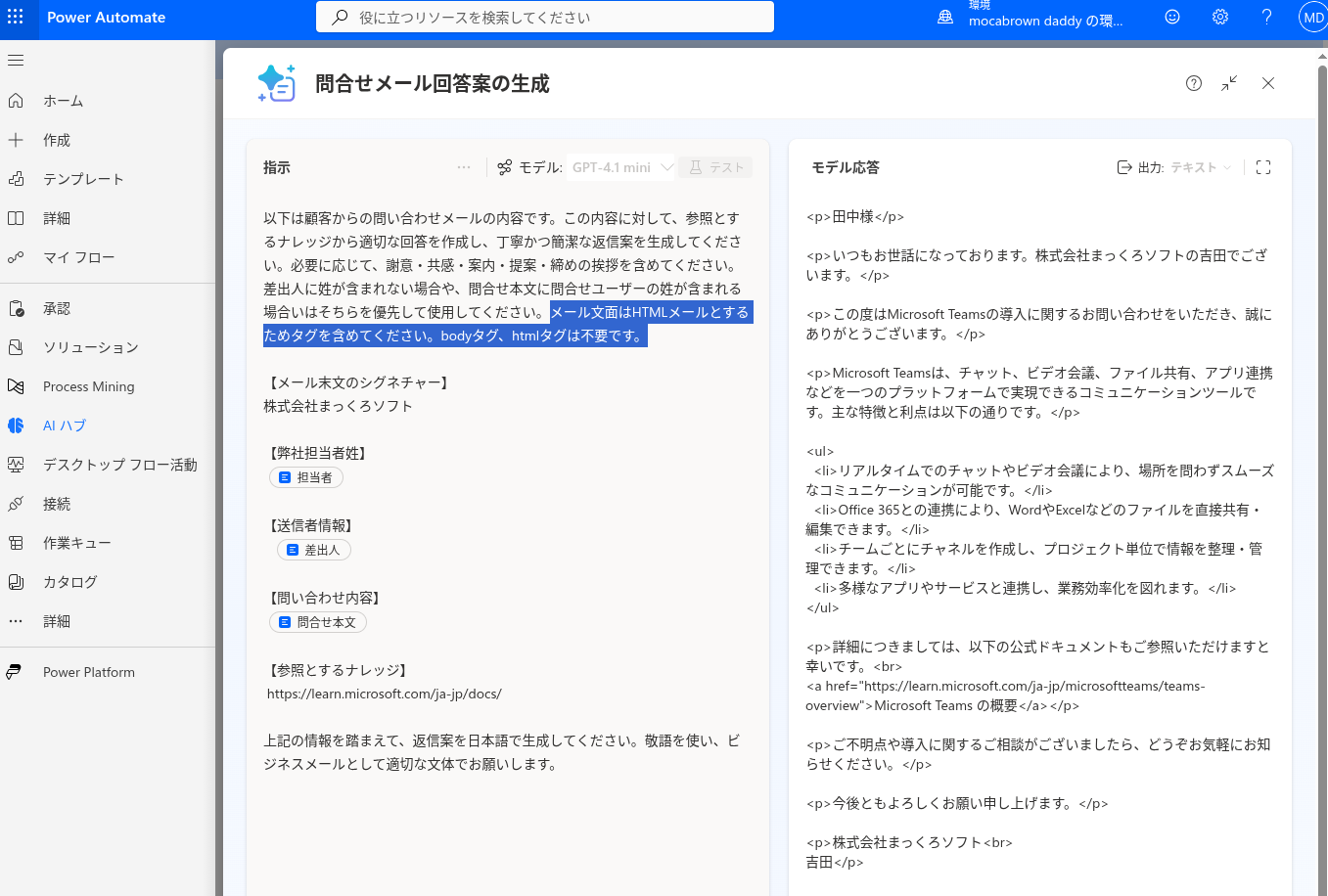1328x896 pixels.
Task: Click the 問合せ本文 input chip
Action: coord(318,622)
